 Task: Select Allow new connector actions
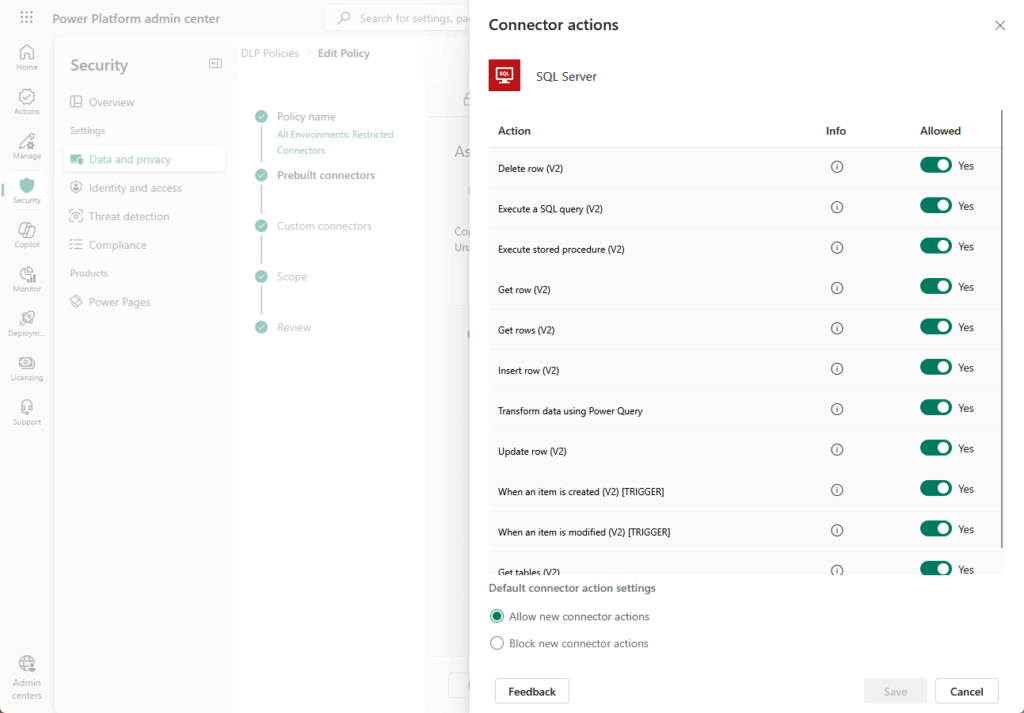[x=497, y=616]
